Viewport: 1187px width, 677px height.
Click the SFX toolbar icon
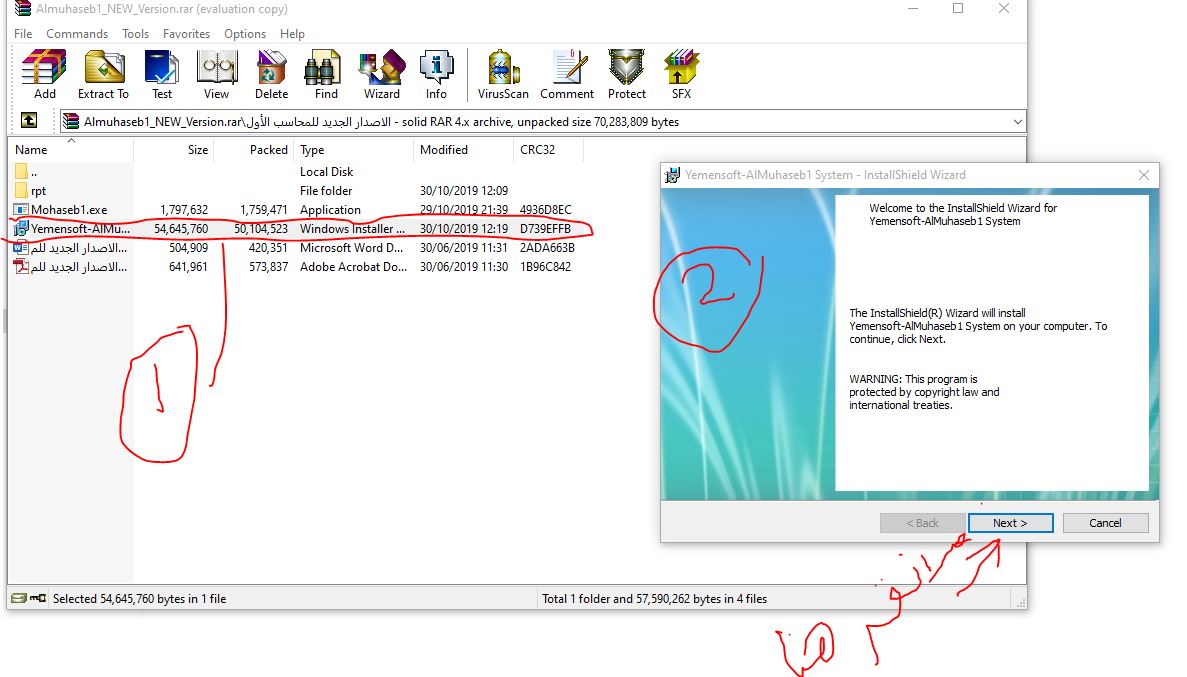(681, 68)
